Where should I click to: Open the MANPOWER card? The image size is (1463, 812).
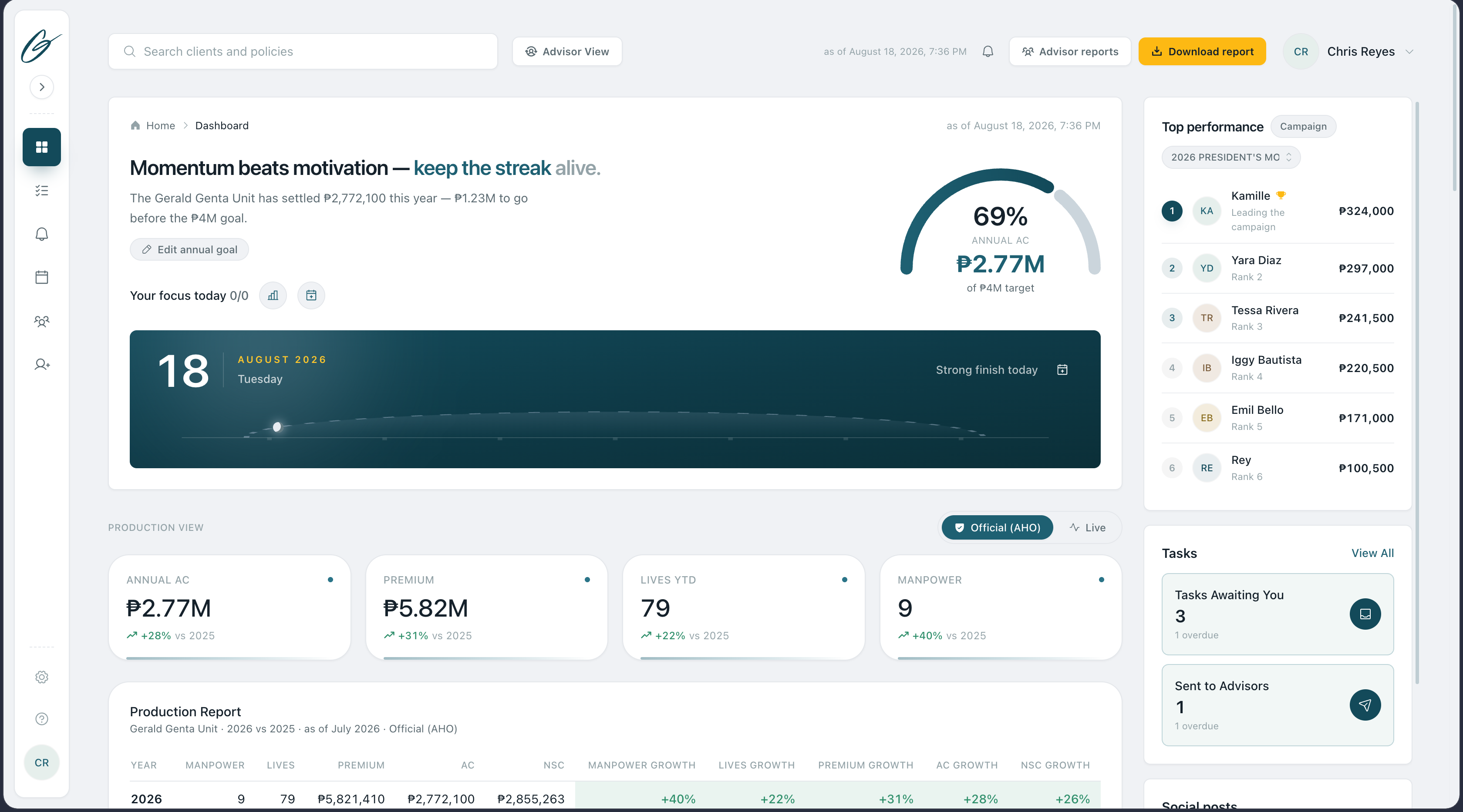(x=1001, y=608)
